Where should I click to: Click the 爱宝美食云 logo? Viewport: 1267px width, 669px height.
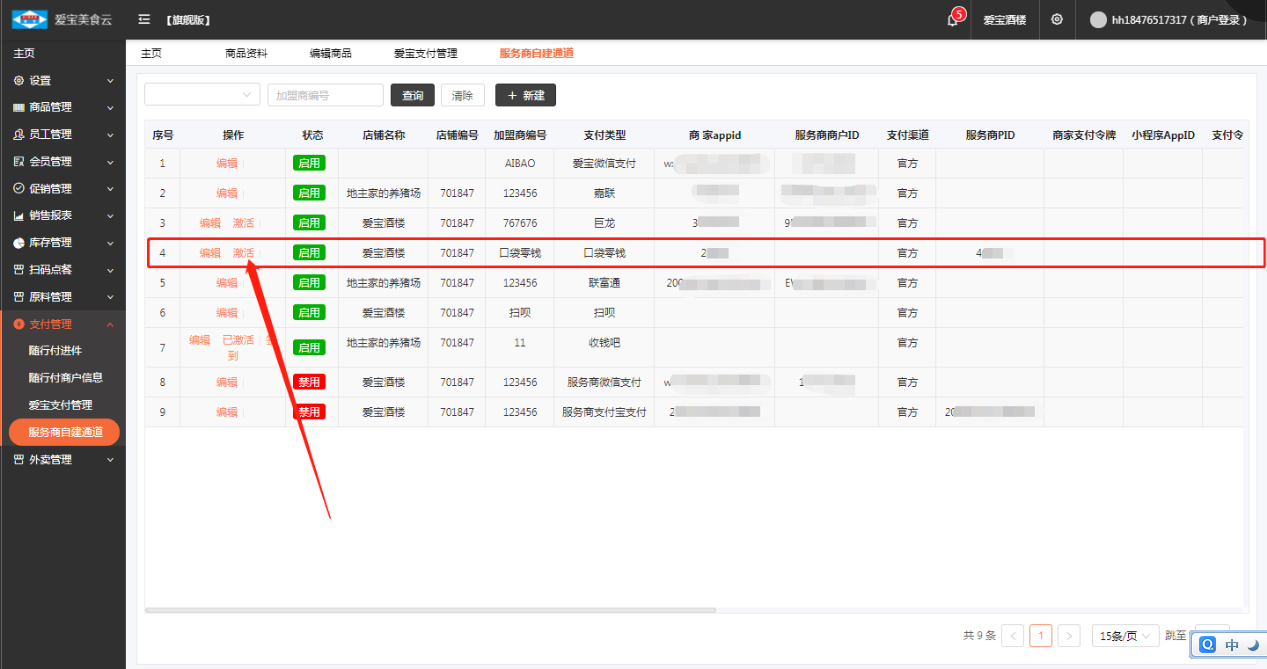30,20
